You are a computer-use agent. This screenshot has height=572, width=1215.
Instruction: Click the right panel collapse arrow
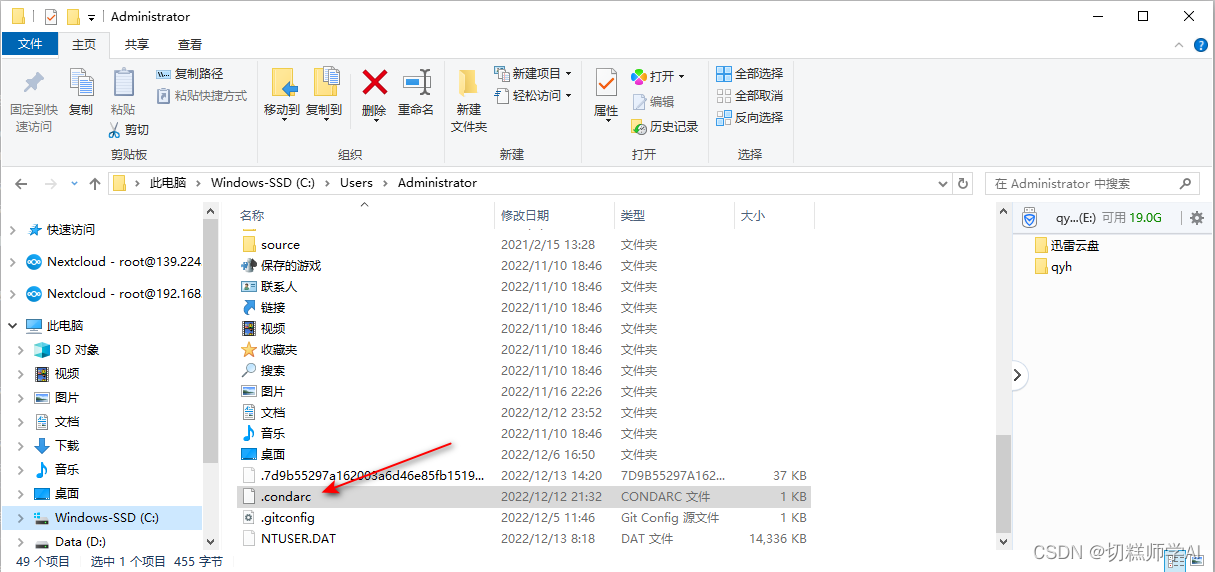click(x=1017, y=376)
